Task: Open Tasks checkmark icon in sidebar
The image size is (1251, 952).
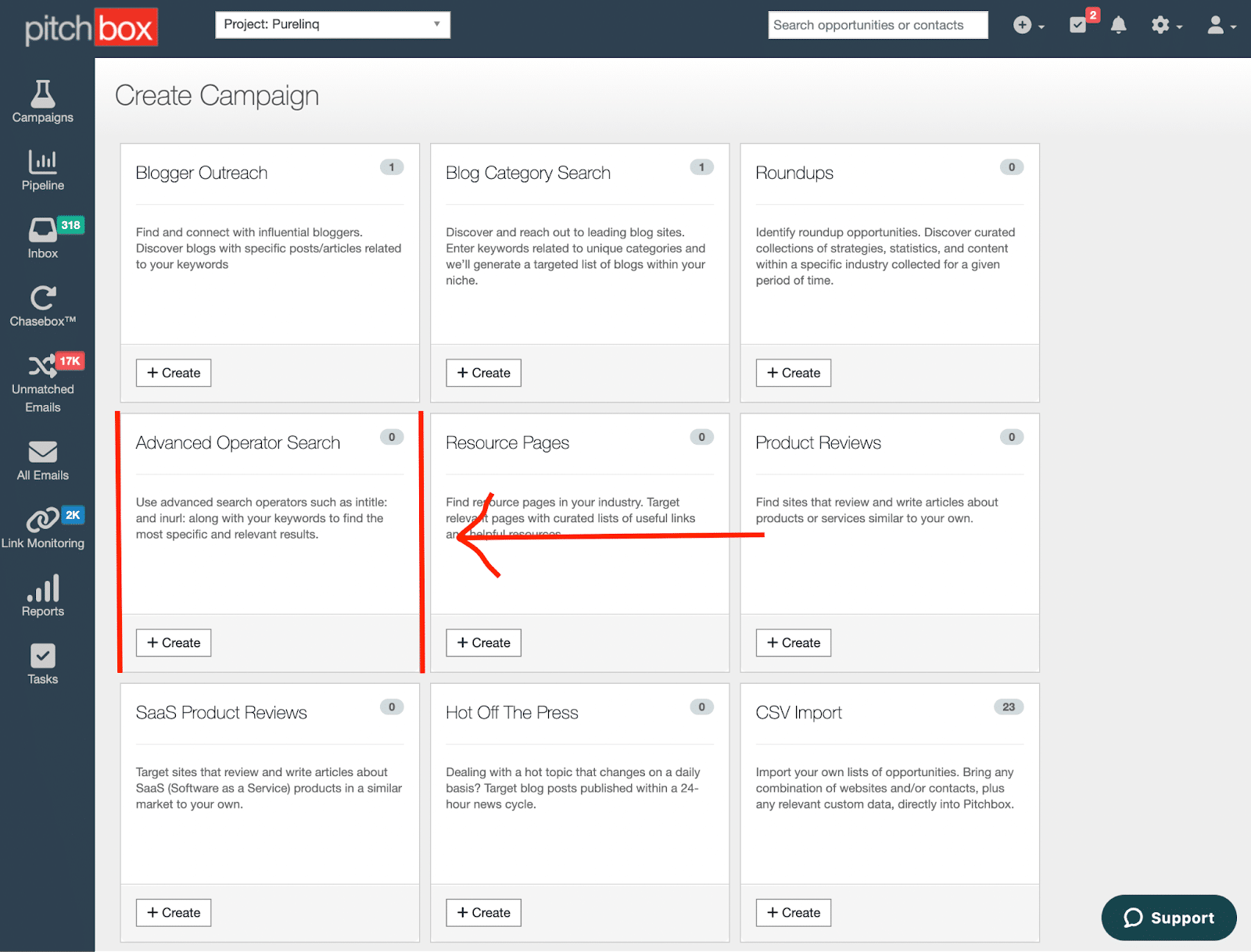Action: 43,657
